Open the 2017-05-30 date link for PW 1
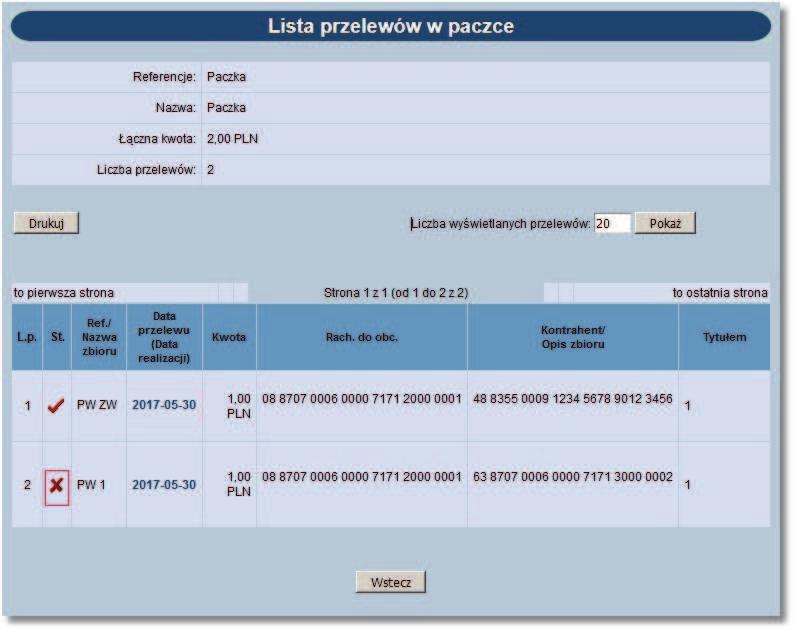The height and width of the screenshot is (630, 794). [x=164, y=485]
